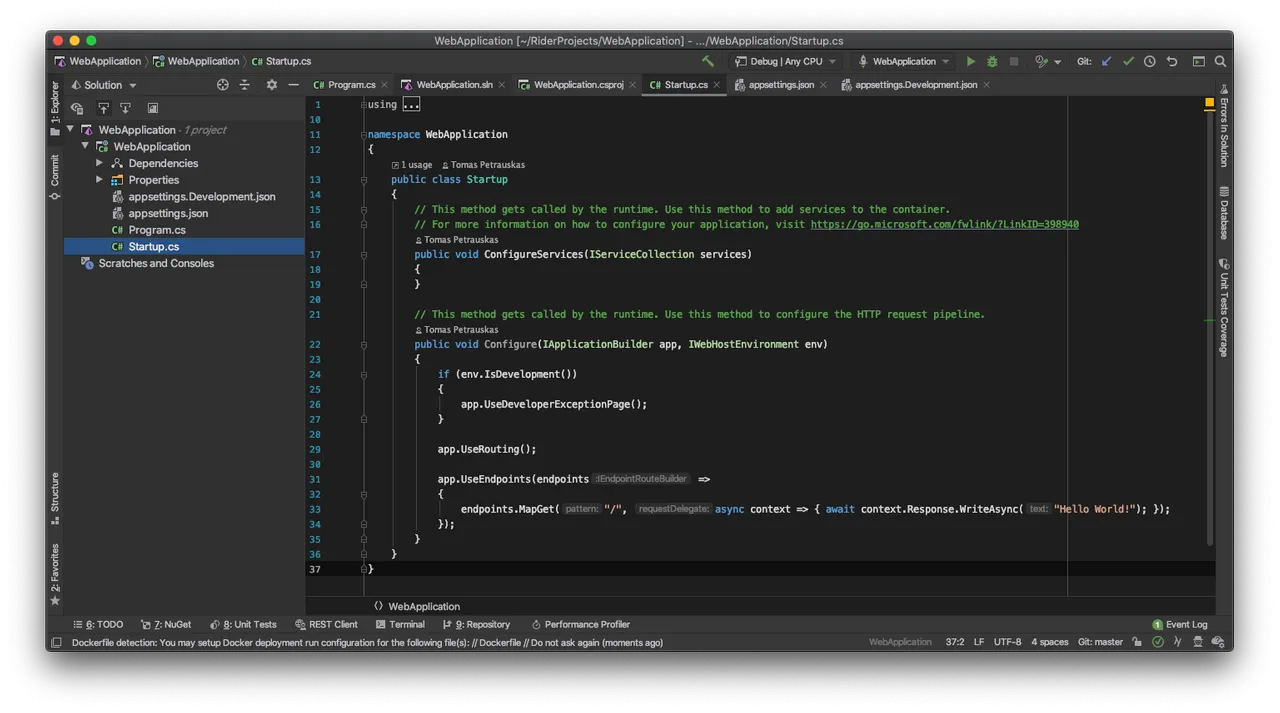
Task: Open the 7: NuGet tool window
Action: [x=166, y=624]
